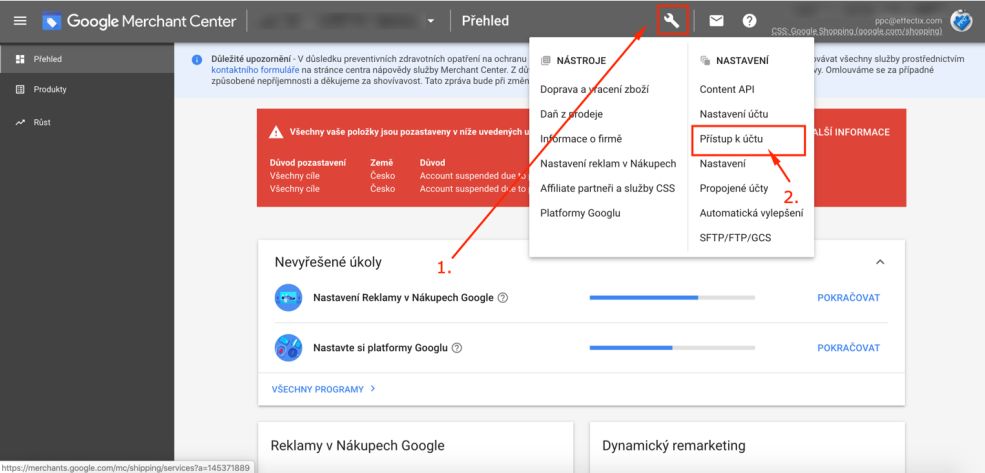985x473 pixels.
Task: Click the Nastavte si platformy Googlu icon
Action: (x=288, y=347)
